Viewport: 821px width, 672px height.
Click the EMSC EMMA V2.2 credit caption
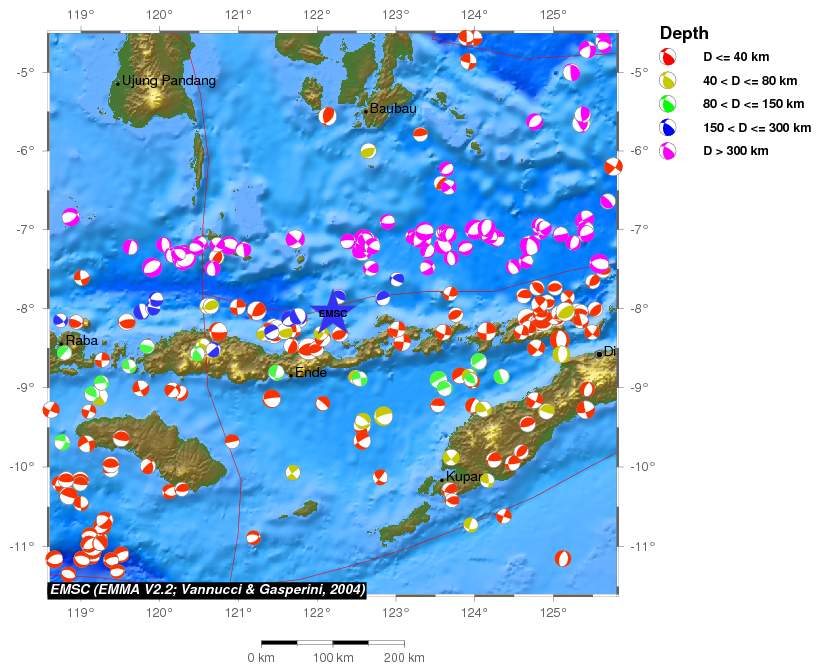[207, 590]
